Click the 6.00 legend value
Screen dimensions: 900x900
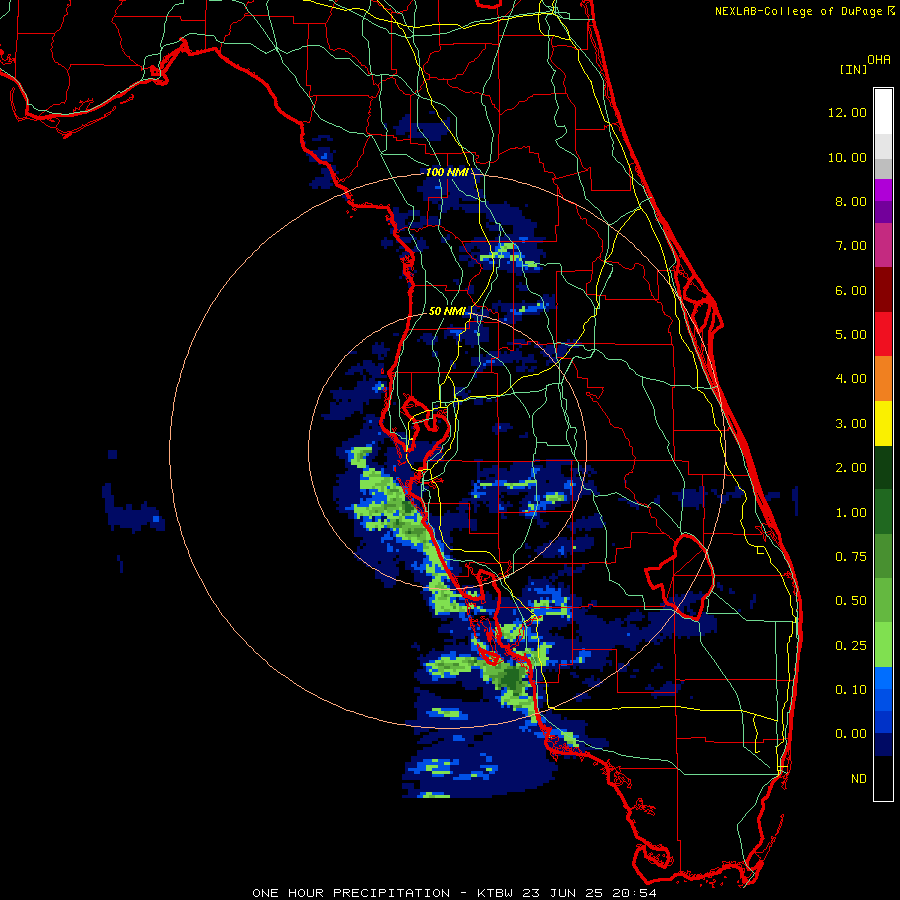[851, 290]
